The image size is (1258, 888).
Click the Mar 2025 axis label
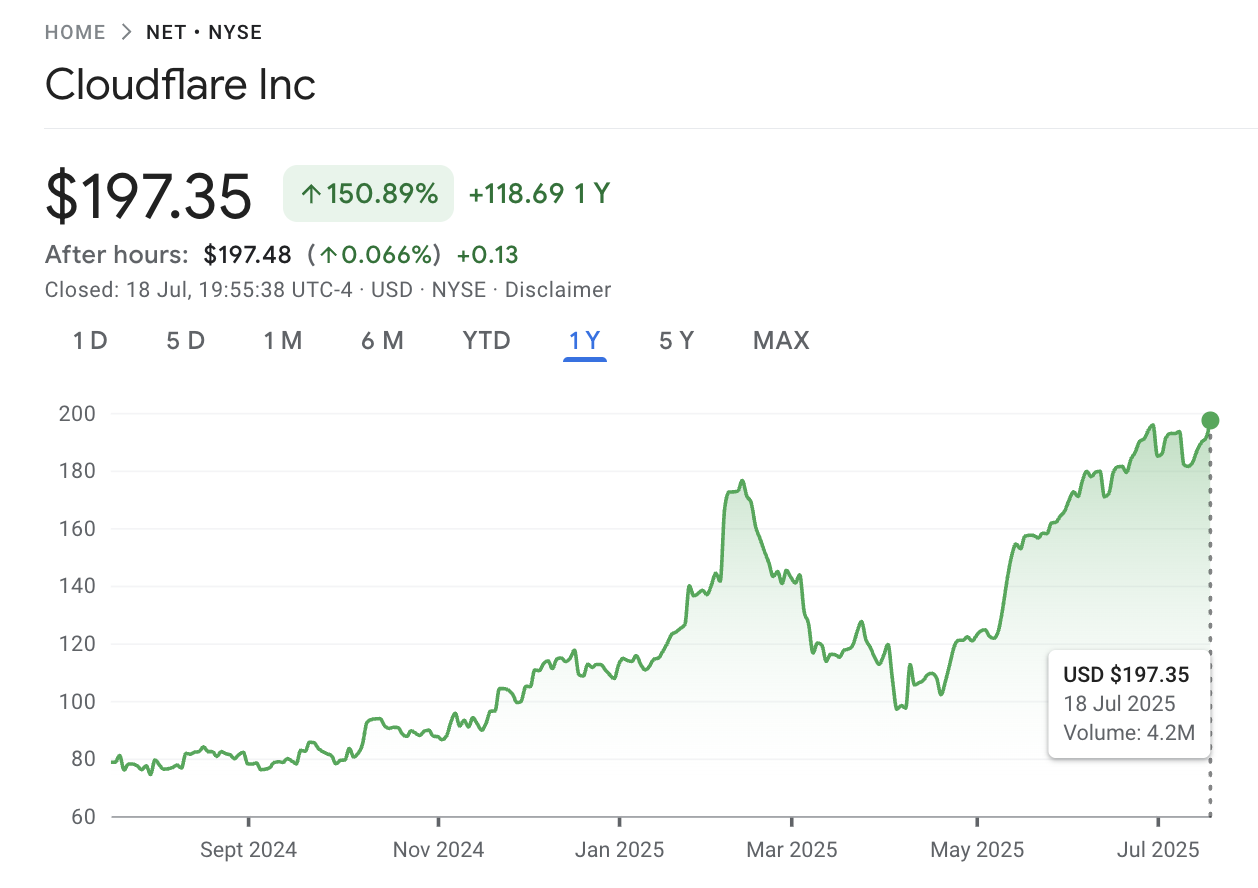click(x=792, y=850)
